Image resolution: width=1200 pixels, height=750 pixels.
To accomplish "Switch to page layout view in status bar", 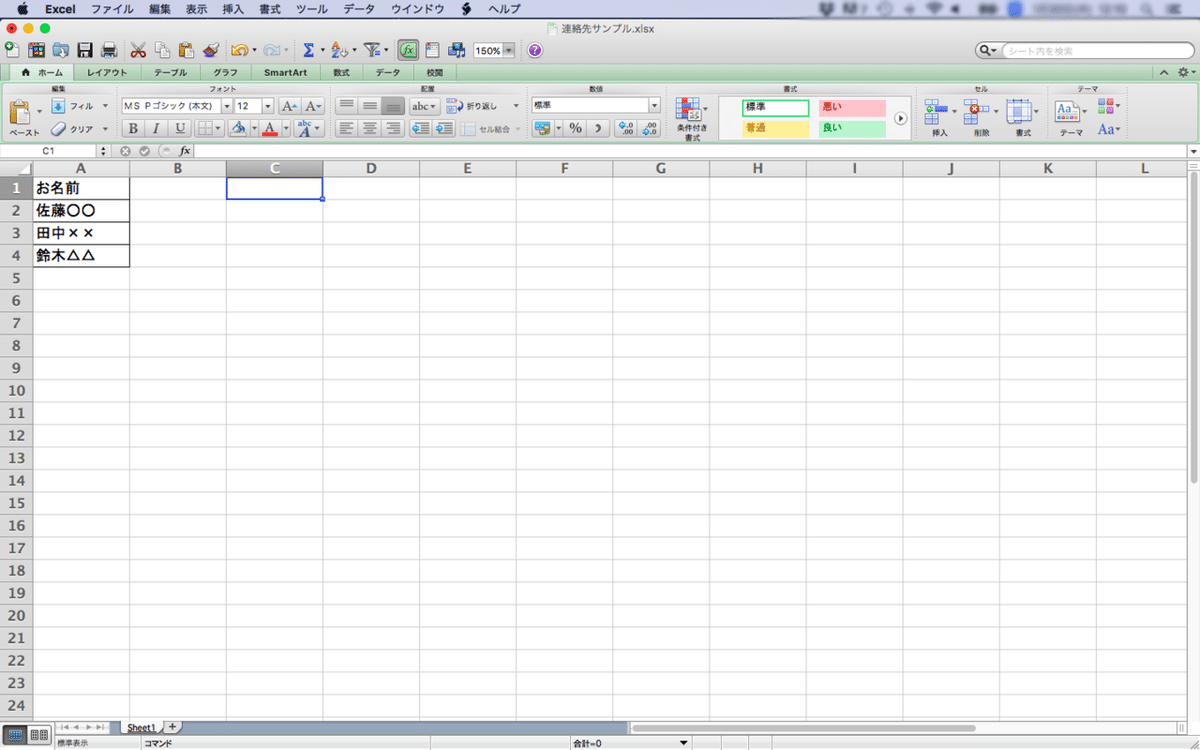I will (40, 735).
